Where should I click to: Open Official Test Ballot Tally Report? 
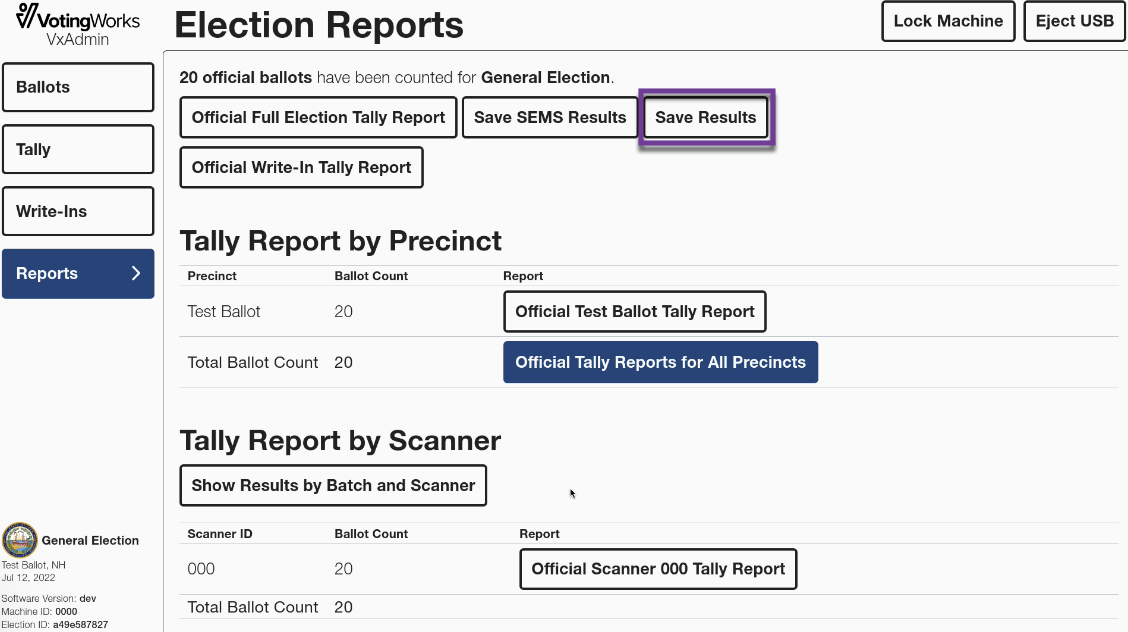coord(634,311)
